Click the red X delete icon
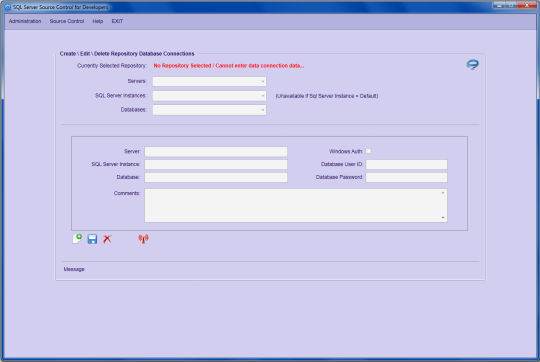Screen dimensions: 540x362 [x=107, y=239]
